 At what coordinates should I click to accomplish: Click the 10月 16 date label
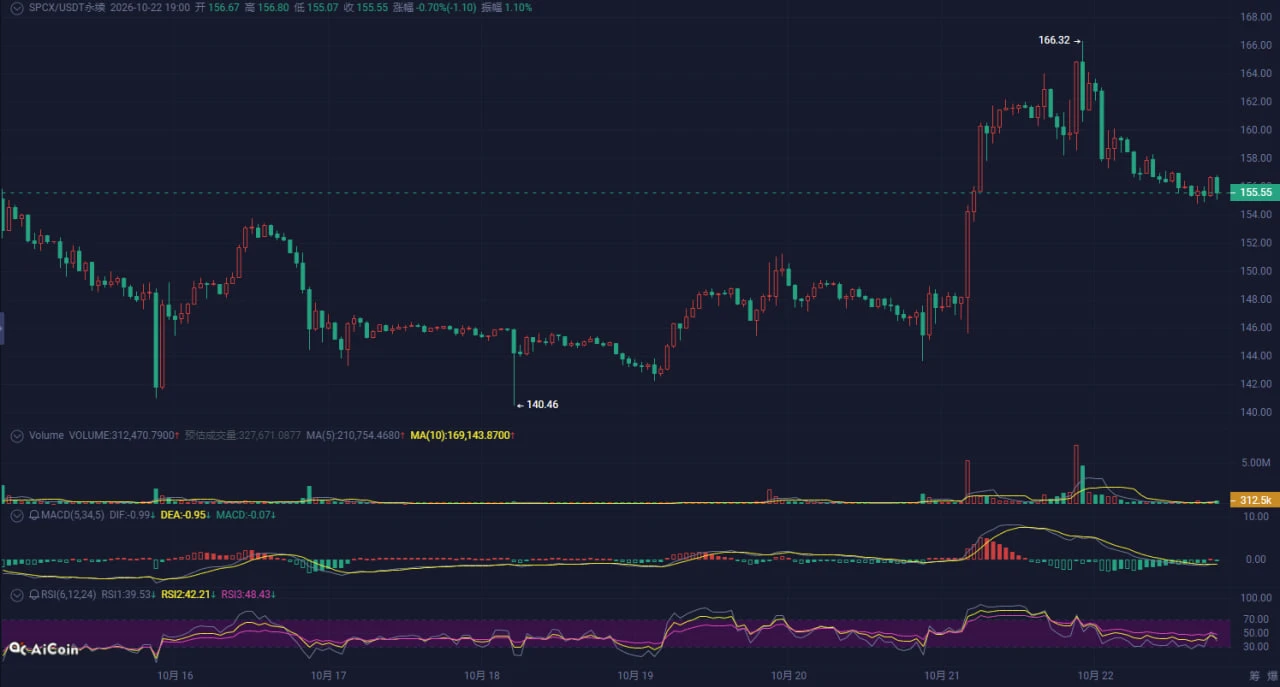point(174,676)
